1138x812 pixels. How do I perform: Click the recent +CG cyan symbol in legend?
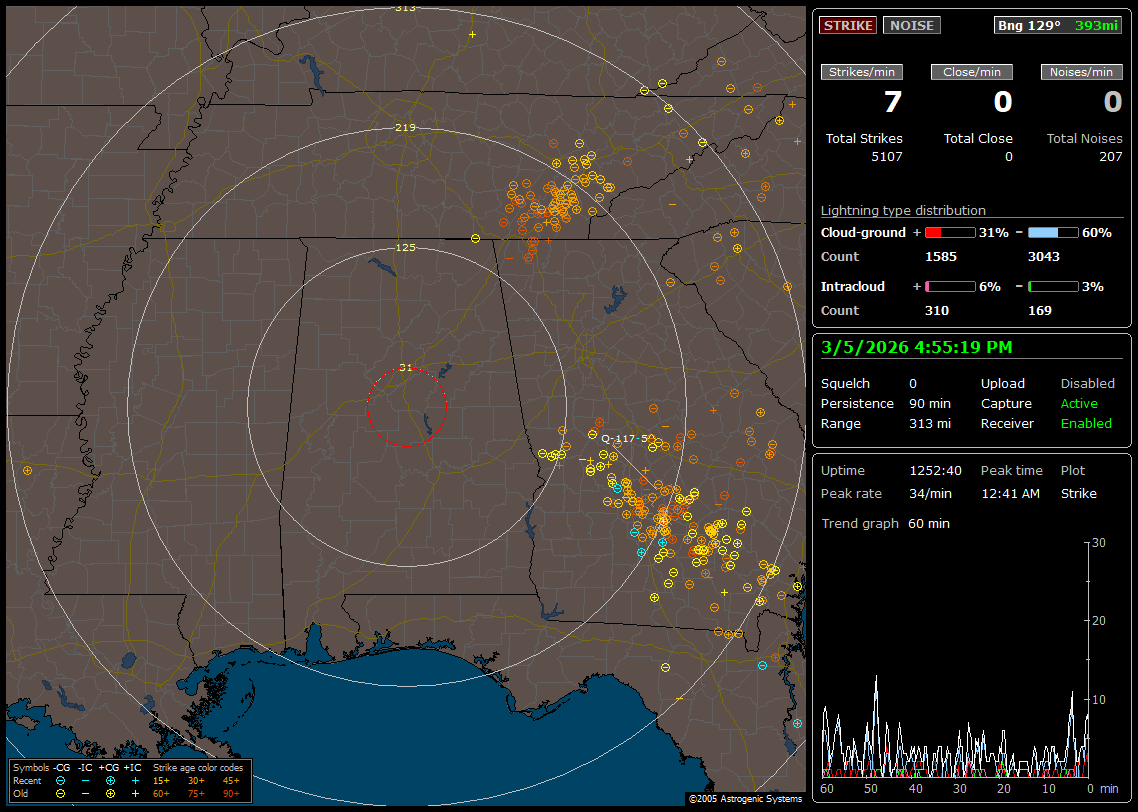(x=110, y=780)
